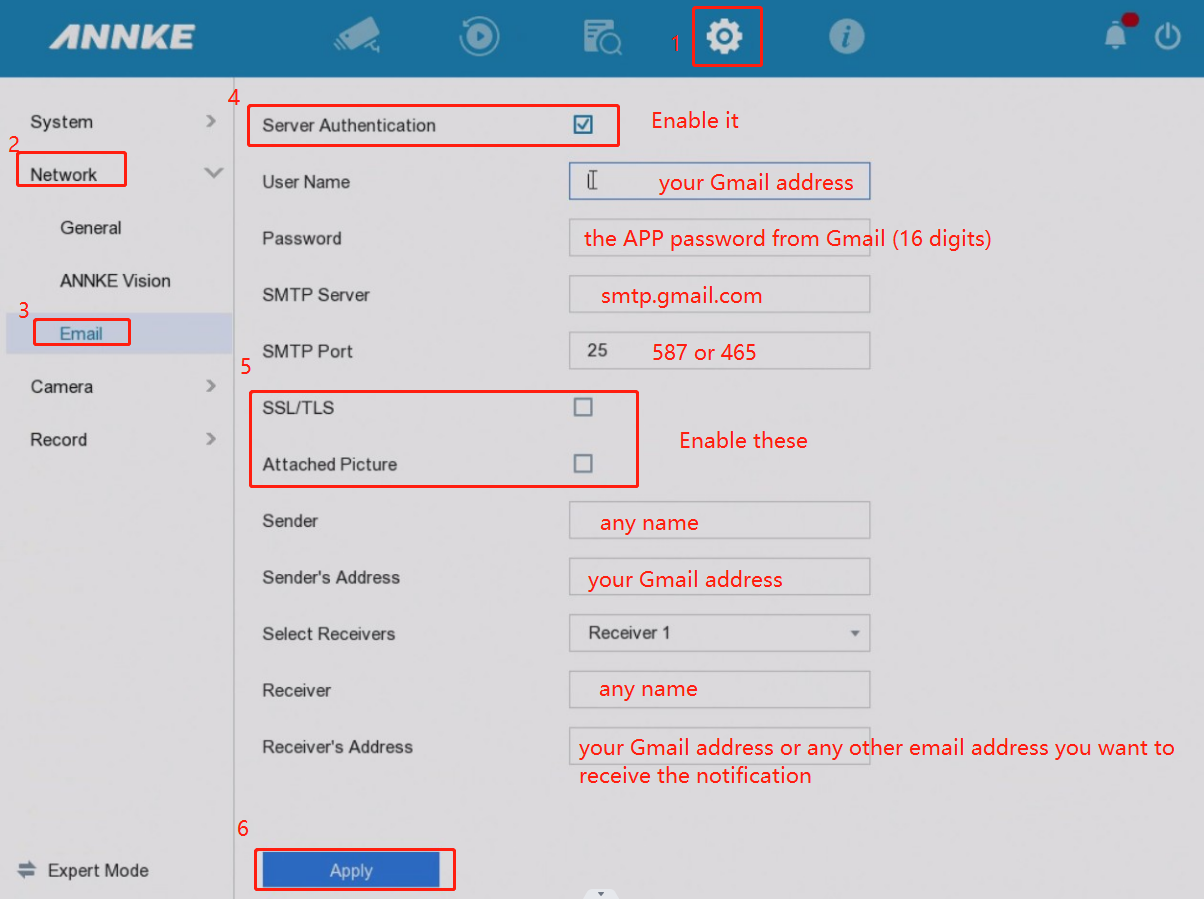Viewport: 1204px width, 899px height.
Task: Open the playback icon in top bar
Action: [479, 37]
